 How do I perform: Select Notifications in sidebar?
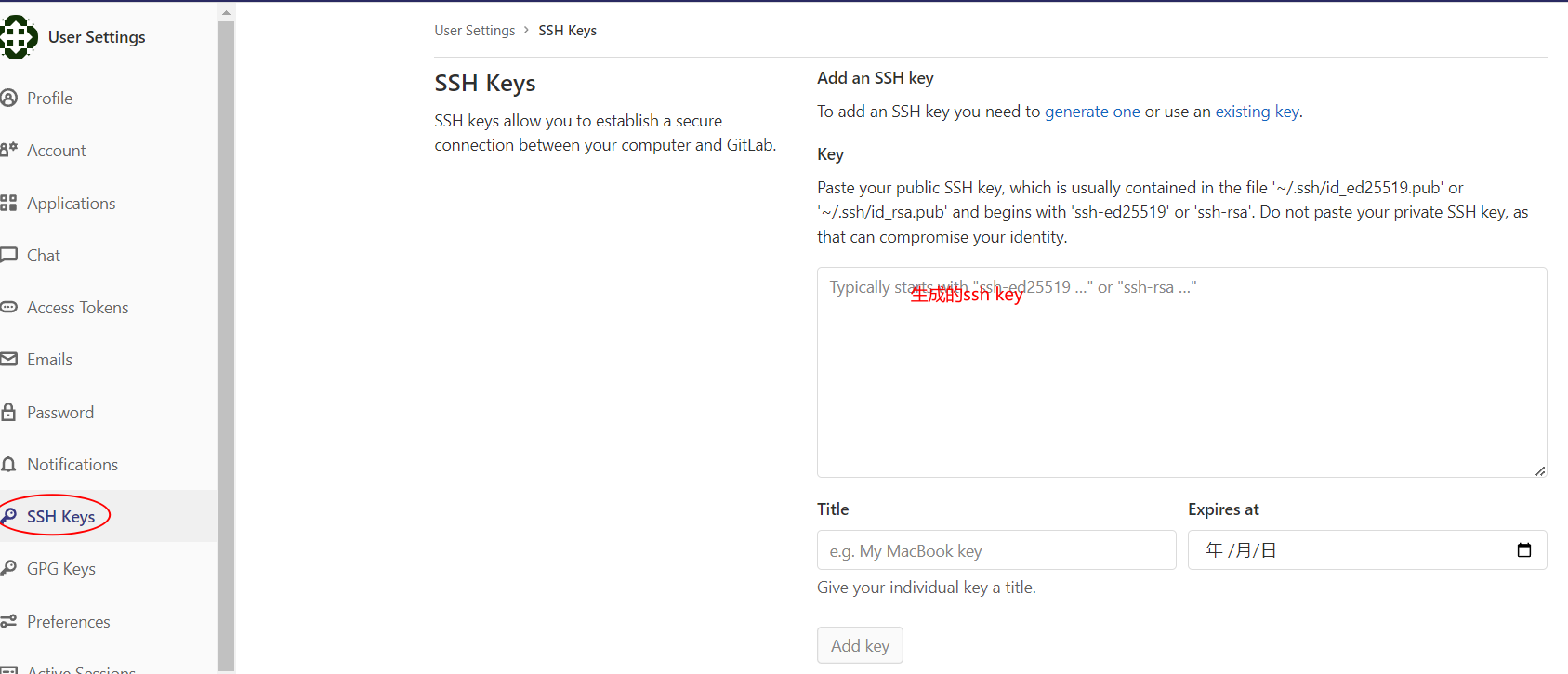click(72, 464)
